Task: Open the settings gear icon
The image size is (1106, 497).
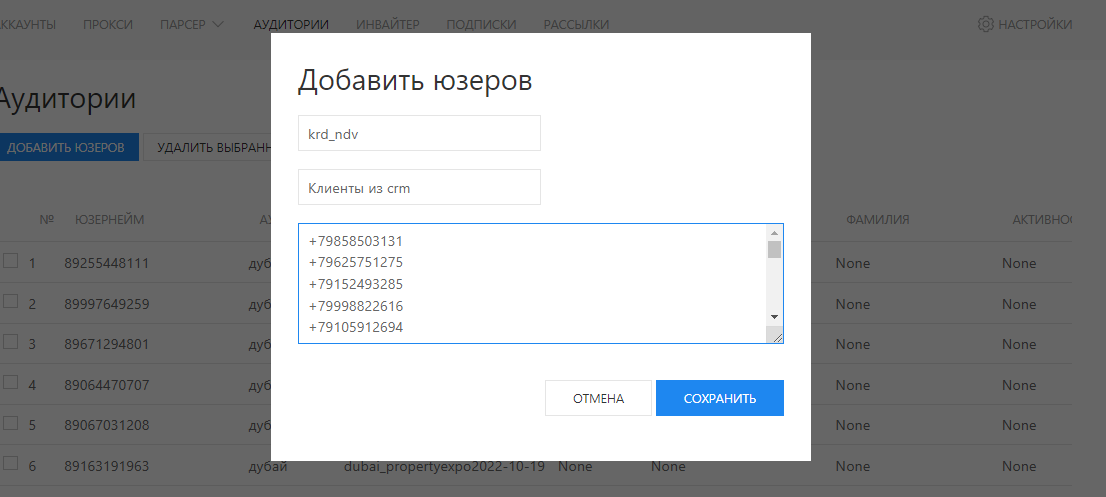Action: (x=985, y=24)
